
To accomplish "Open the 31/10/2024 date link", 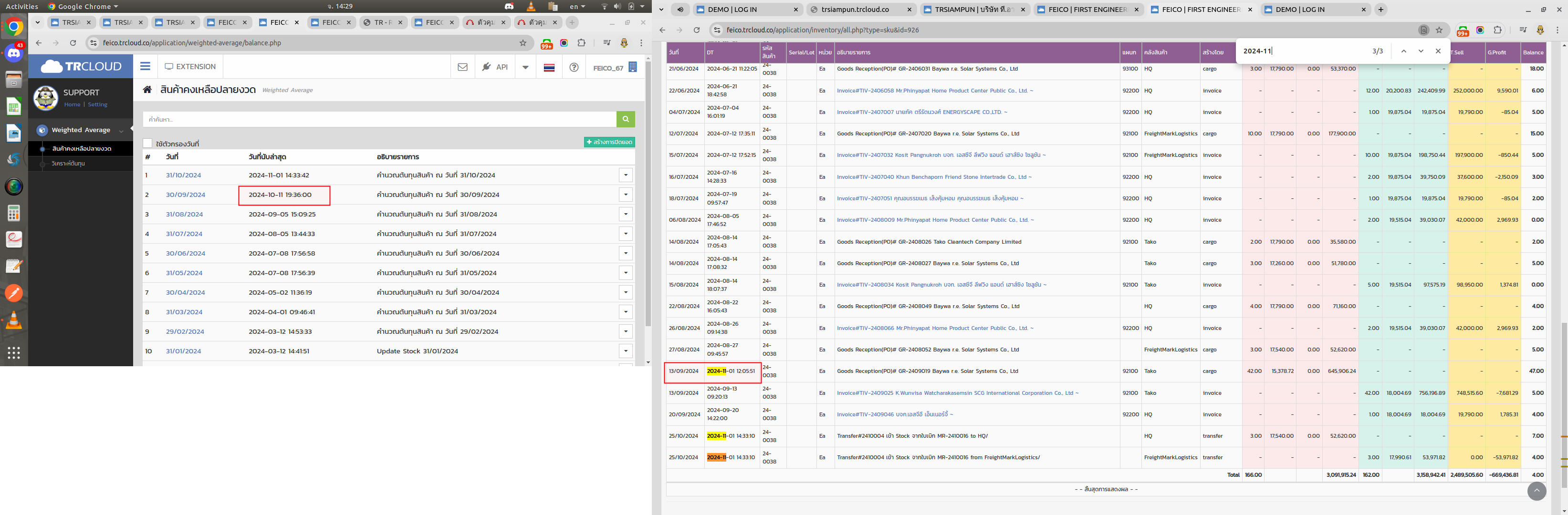I will pyautogui.click(x=183, y=175).
